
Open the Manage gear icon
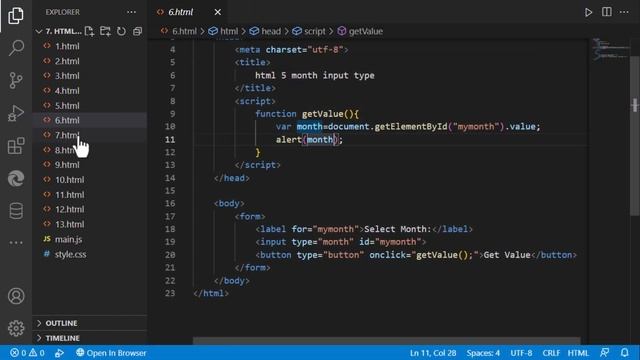point(16,328)
